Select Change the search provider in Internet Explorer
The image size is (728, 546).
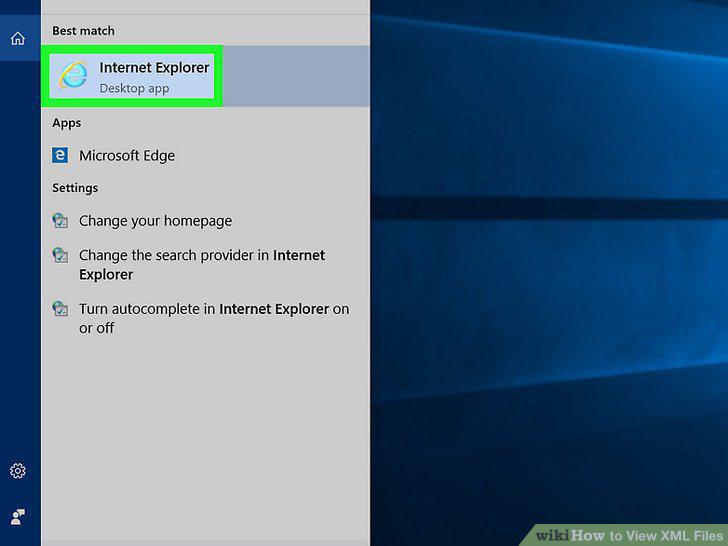pyautogui.click(x=205, y=265)
